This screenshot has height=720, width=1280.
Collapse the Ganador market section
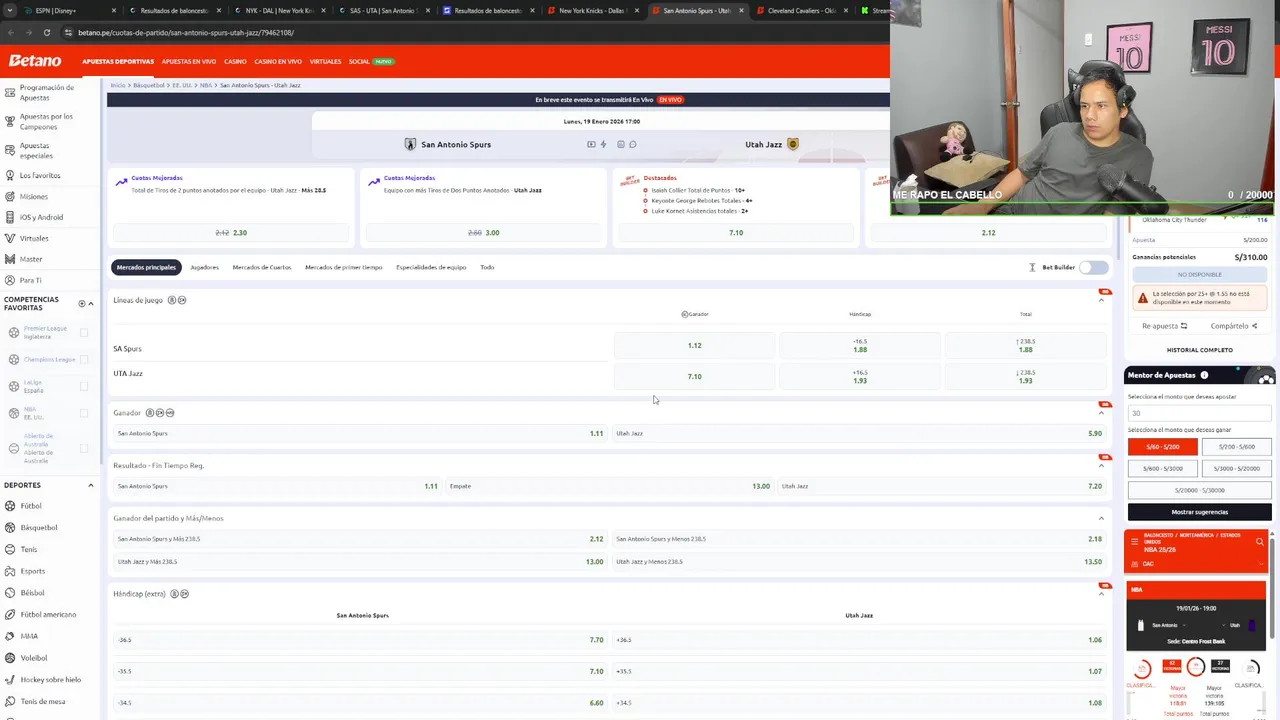[x=1102, y=413]
